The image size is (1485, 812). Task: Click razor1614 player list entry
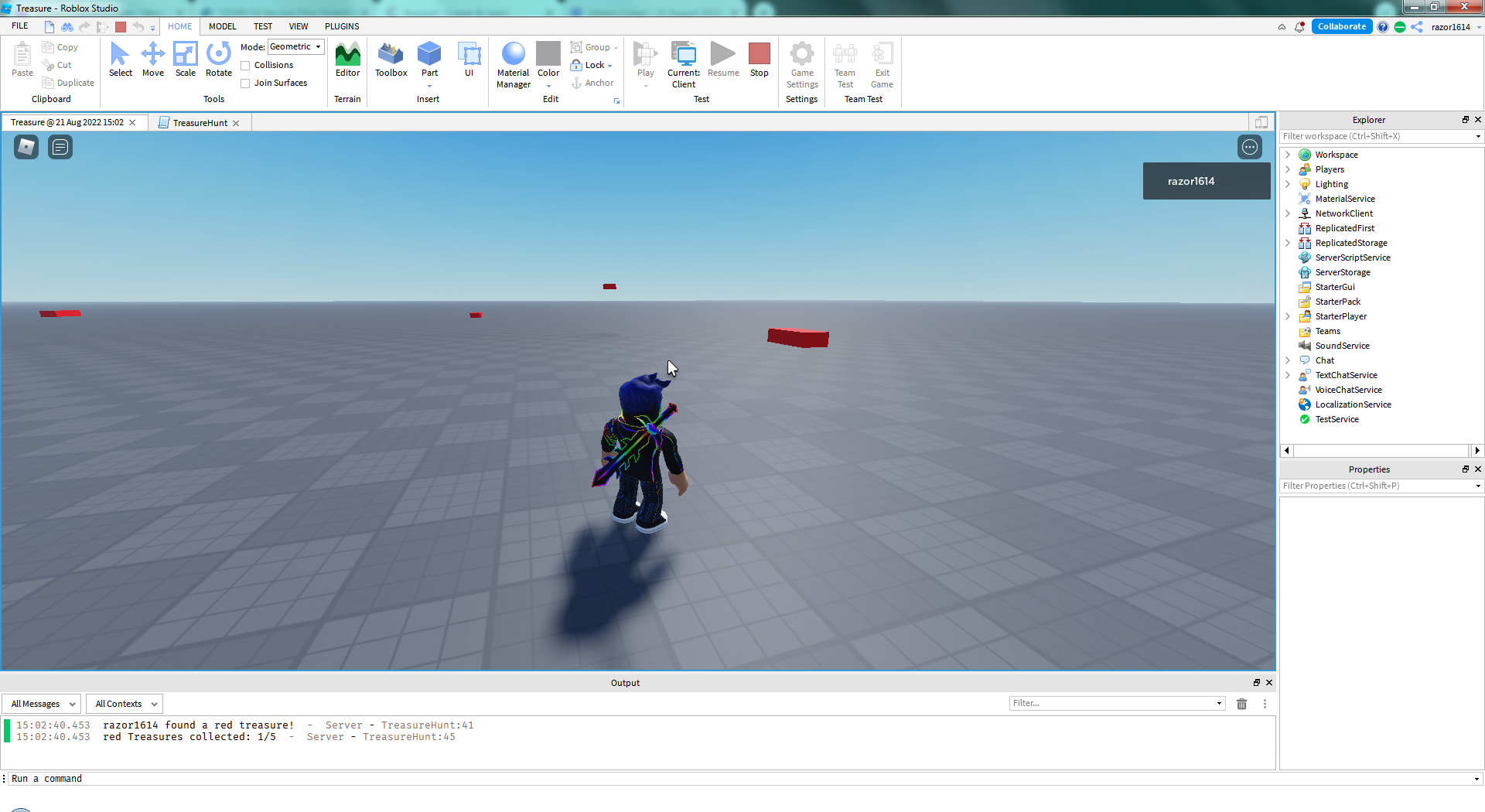[x=1207, y=181]
